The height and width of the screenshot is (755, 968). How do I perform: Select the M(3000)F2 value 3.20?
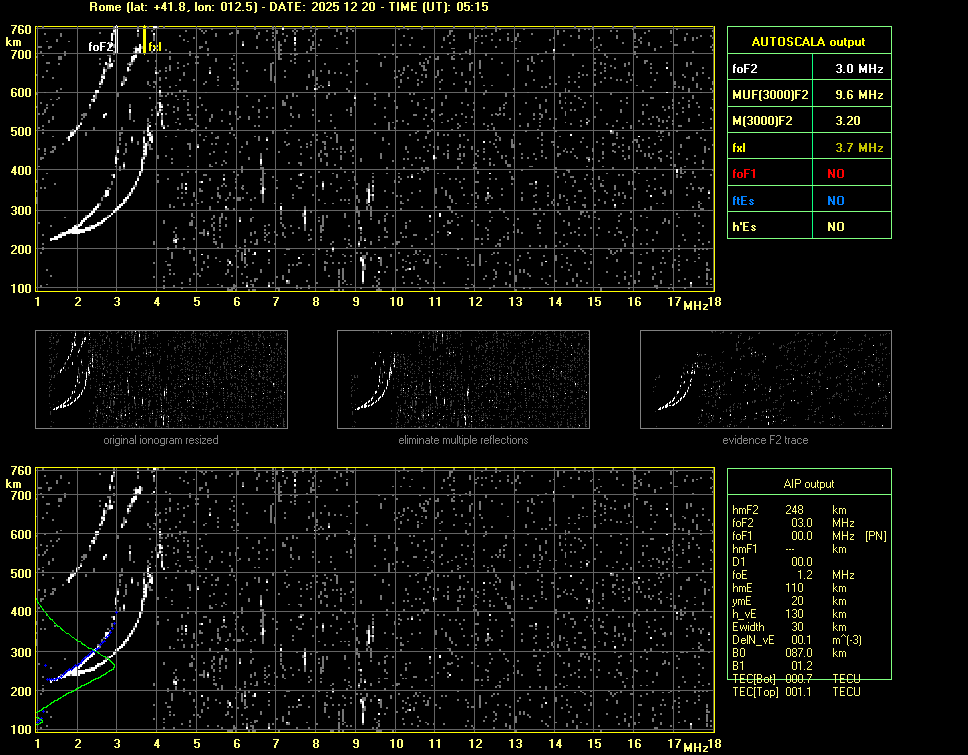point(849,121)
